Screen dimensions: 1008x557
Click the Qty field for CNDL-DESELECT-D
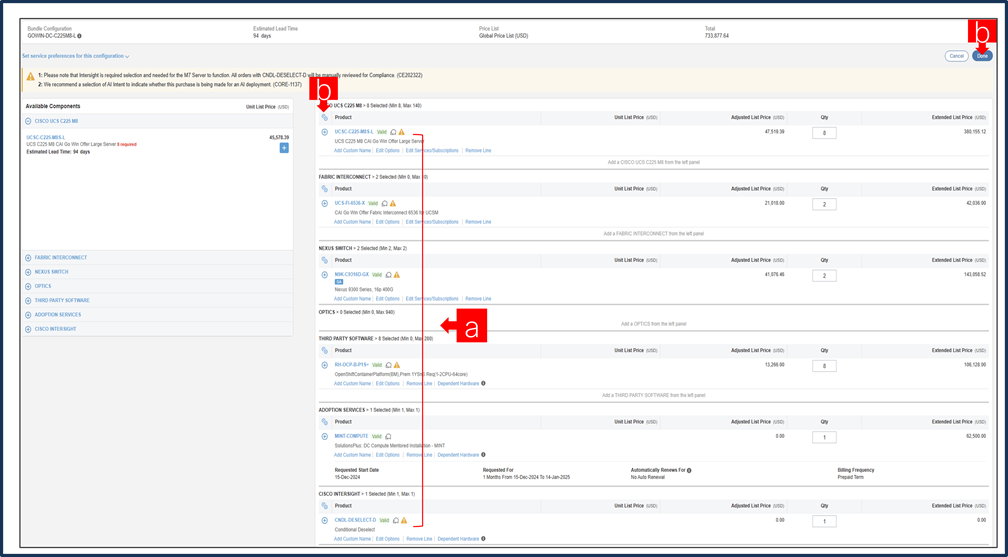pyautogui.click(x=824, y=522)
